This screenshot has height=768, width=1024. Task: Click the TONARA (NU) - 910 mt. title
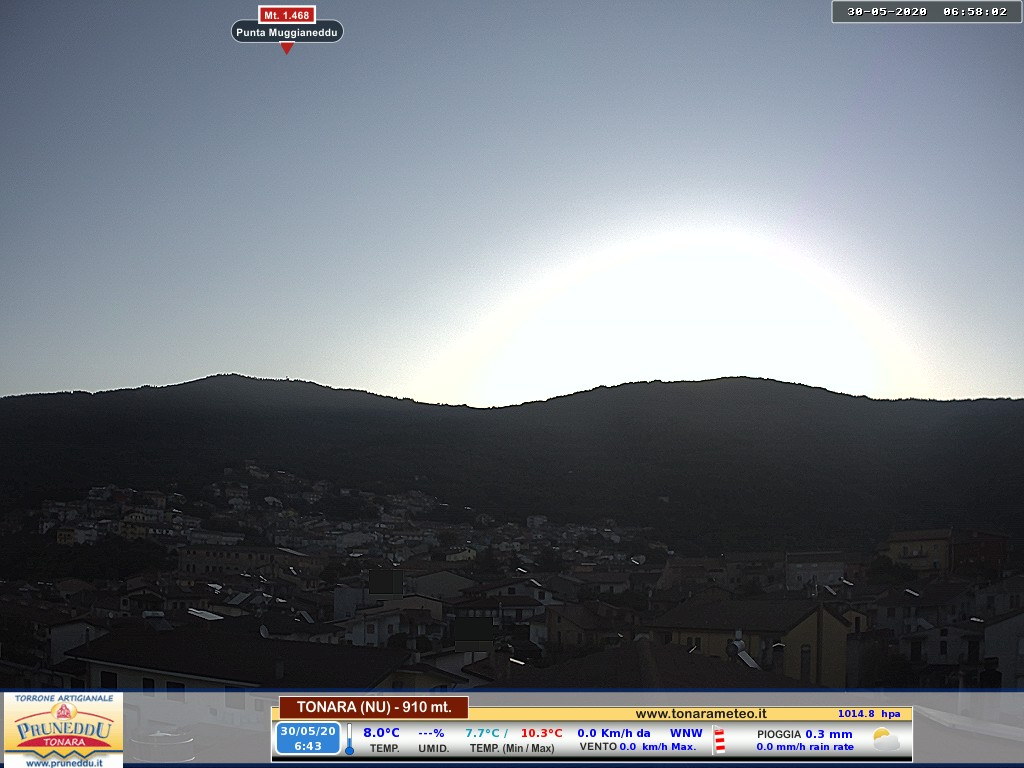pos(374,707)
